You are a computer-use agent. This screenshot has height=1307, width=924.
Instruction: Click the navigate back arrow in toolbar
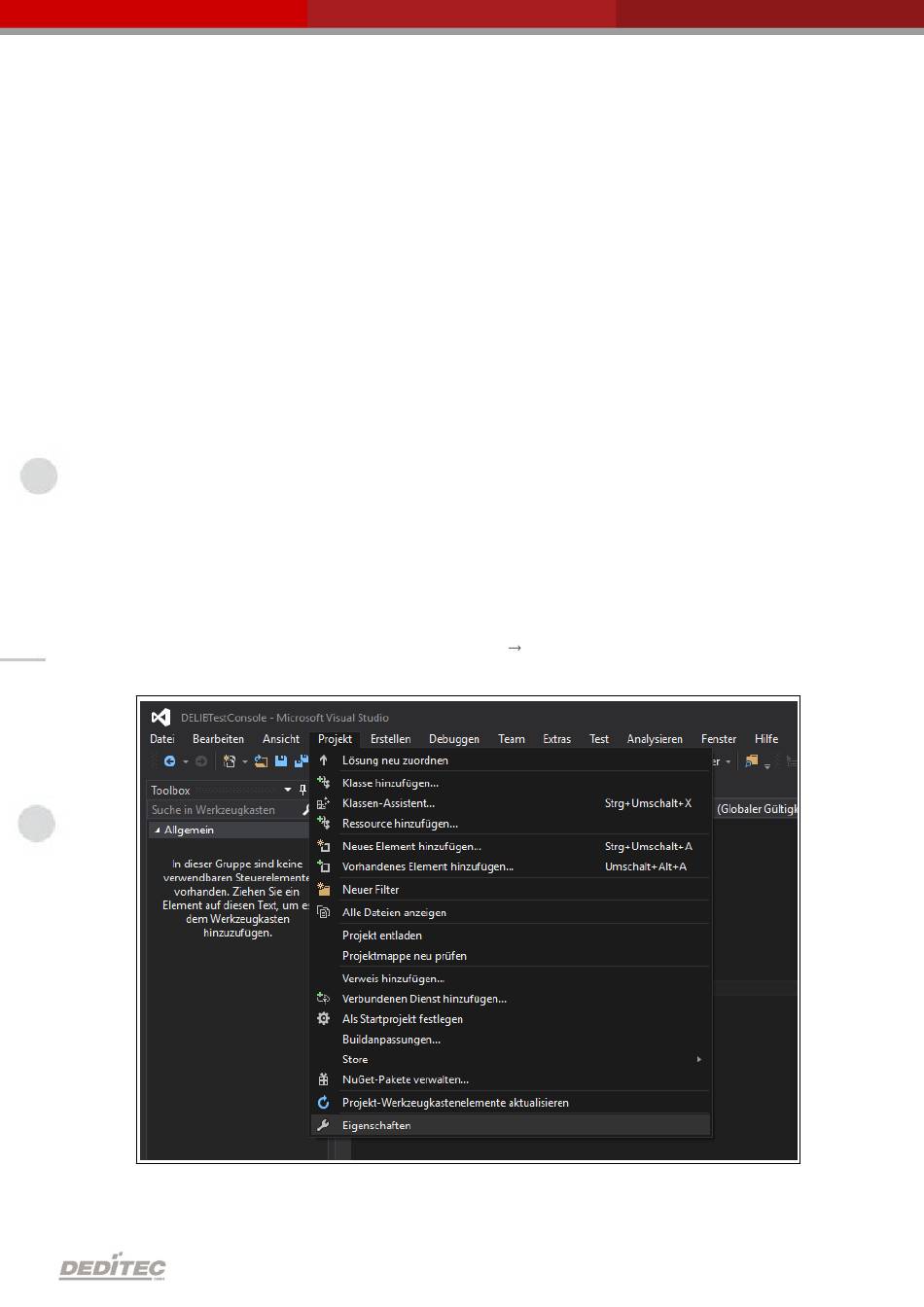click(x=169, y=761)
